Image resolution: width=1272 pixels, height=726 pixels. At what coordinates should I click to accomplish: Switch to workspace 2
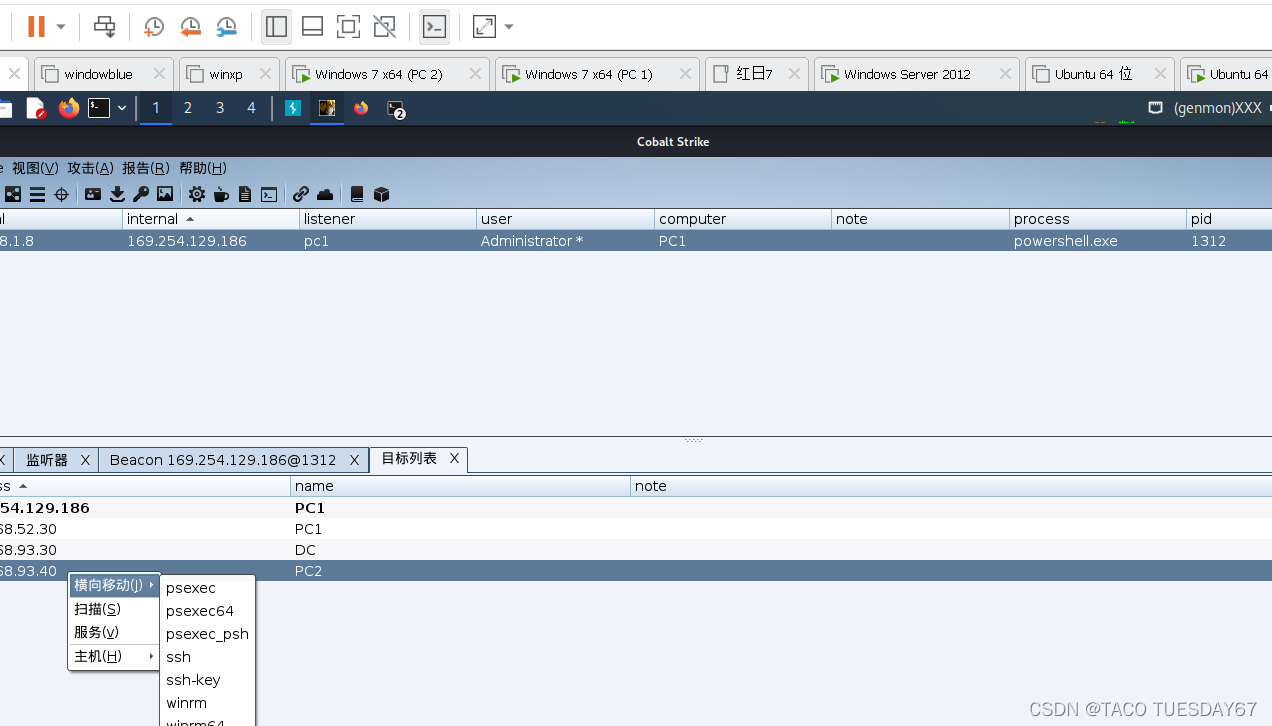tap(187, 108)
